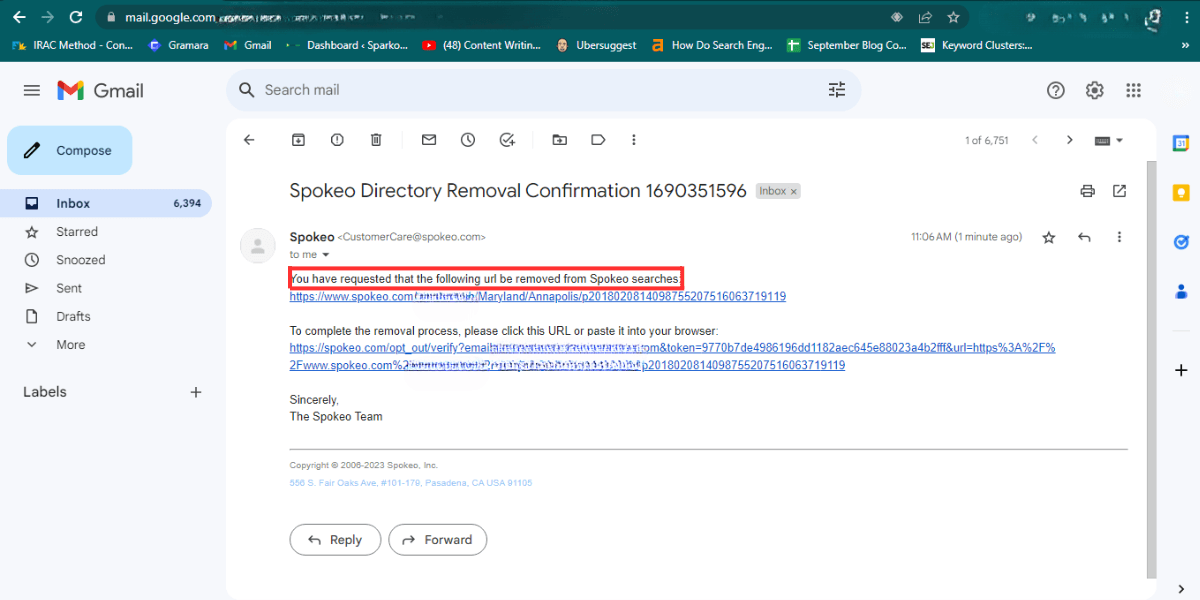
Task: Open the Ubersuggest bookmark
Action: (597, 45)
